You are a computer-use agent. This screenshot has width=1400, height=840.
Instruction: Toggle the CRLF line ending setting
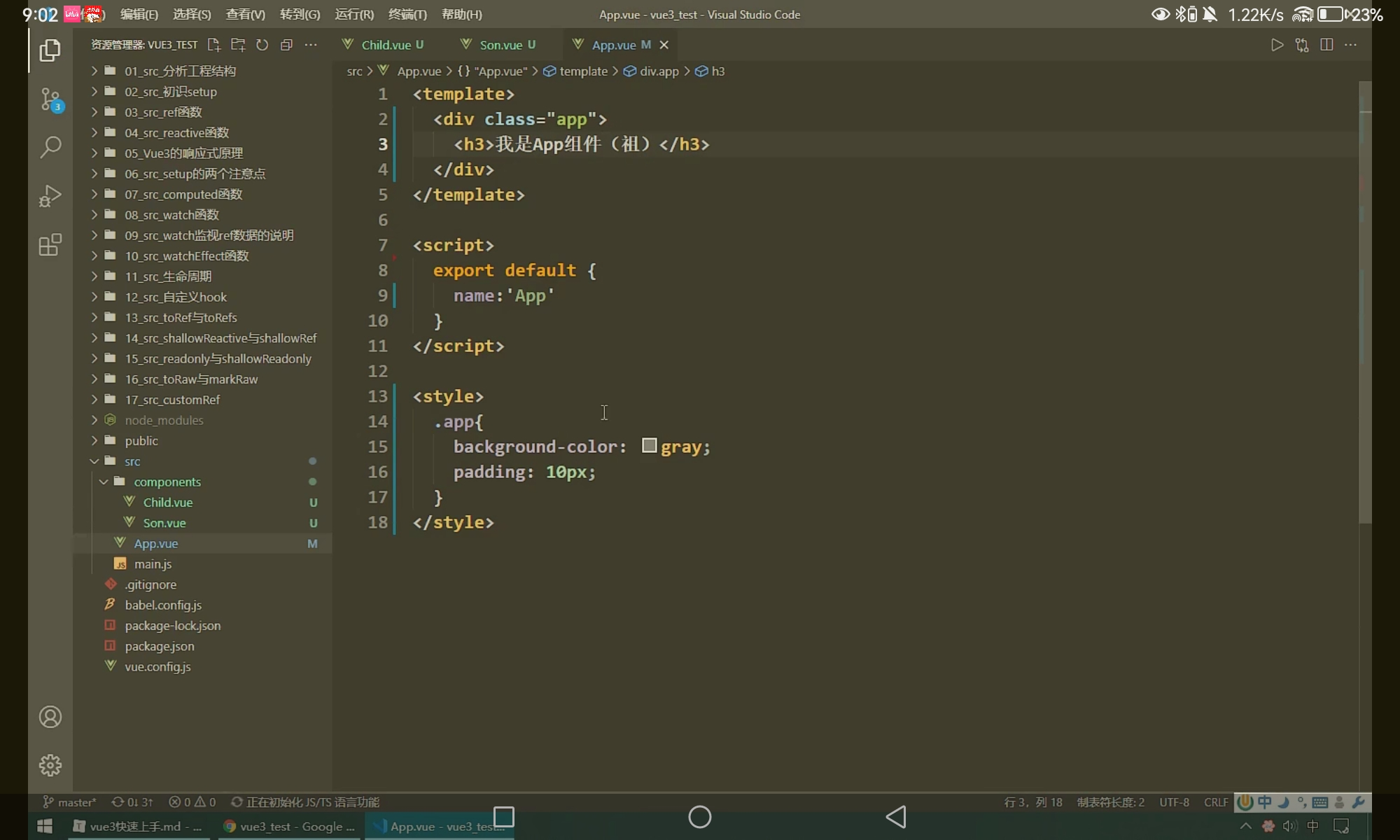(1216, 802)
